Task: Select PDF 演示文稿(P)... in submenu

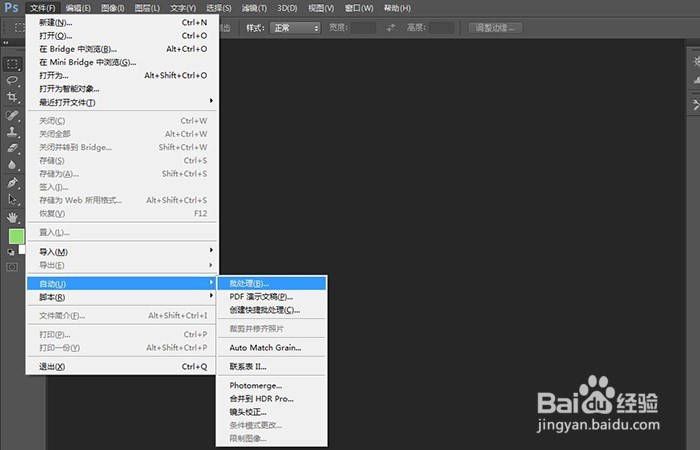Action: point(272,297)
